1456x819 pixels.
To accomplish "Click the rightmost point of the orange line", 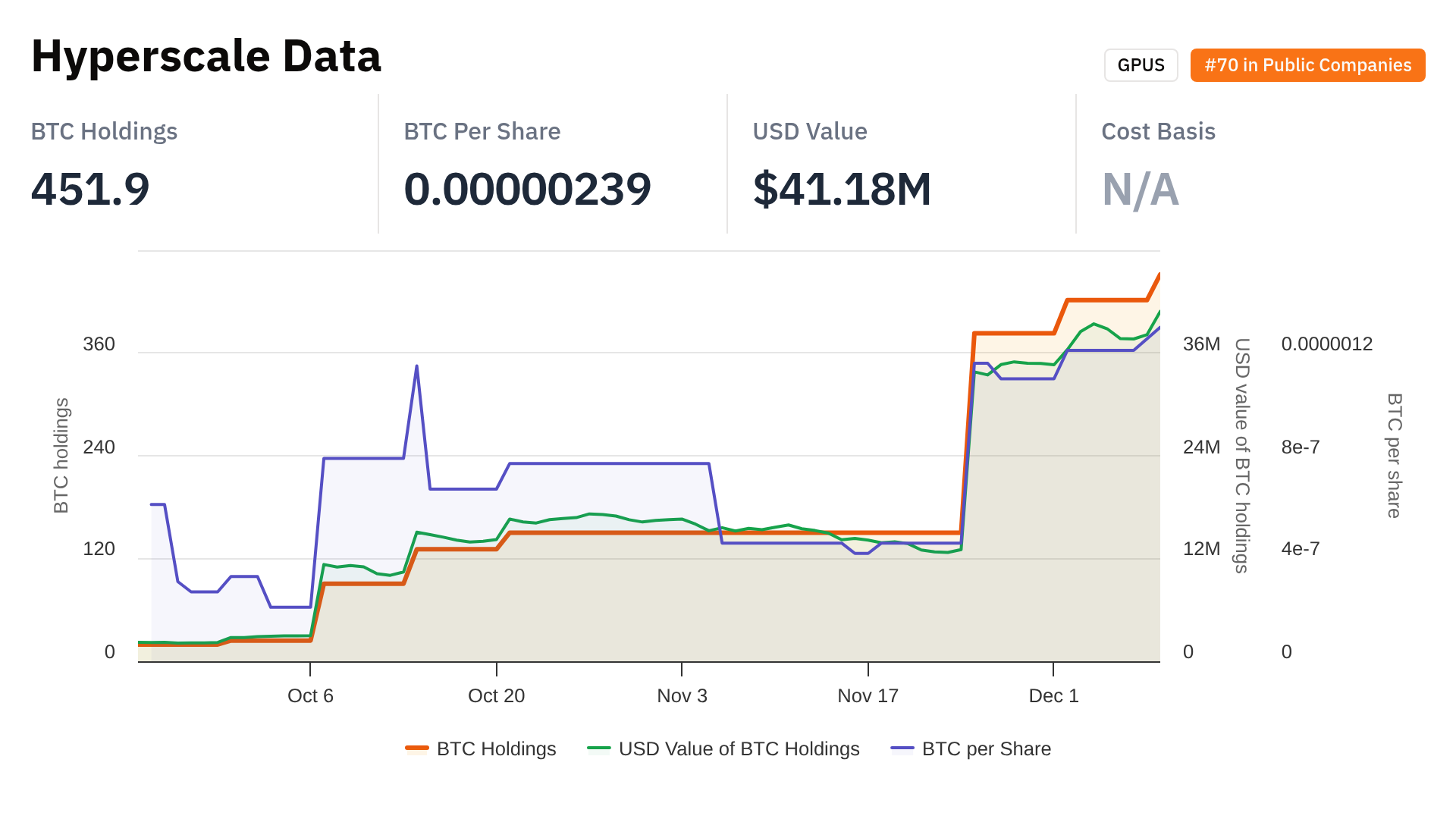I will coord(1159,275).
